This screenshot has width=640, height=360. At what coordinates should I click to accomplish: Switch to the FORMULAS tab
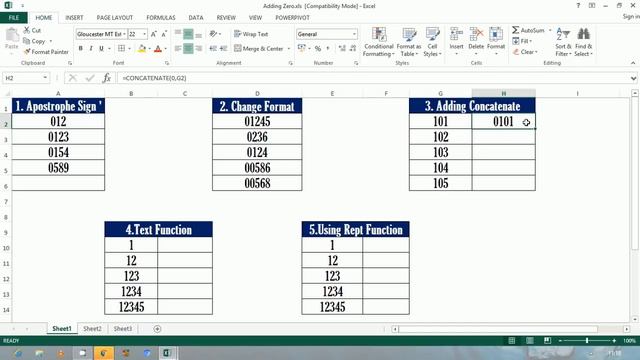click(161, 18)
